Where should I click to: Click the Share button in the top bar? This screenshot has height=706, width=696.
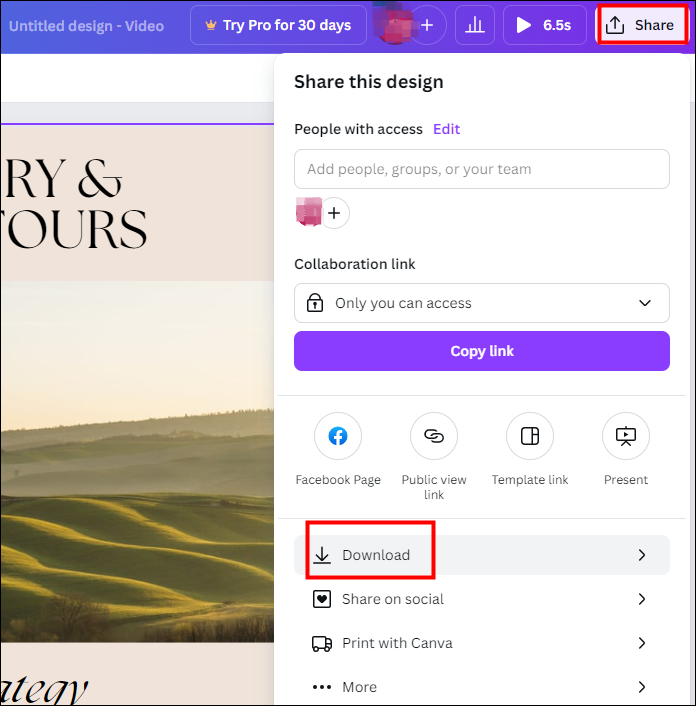click(642, 25)
